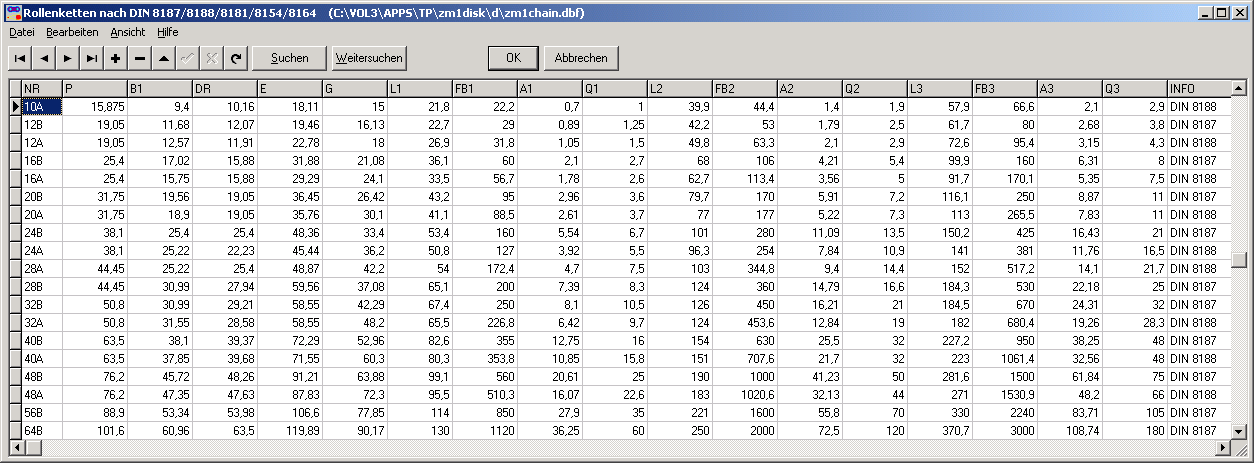
Task: Select the NR cell containing 16B
Action: click(41, 159)
